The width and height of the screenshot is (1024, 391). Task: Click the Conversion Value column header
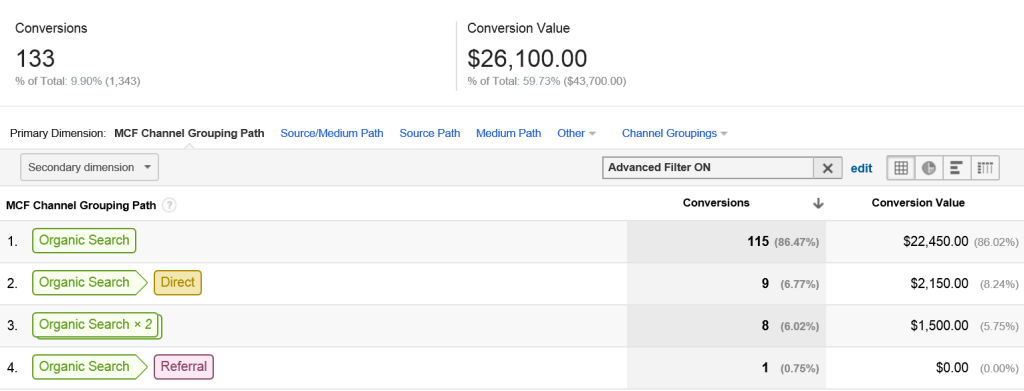click(x=918, y=203)
